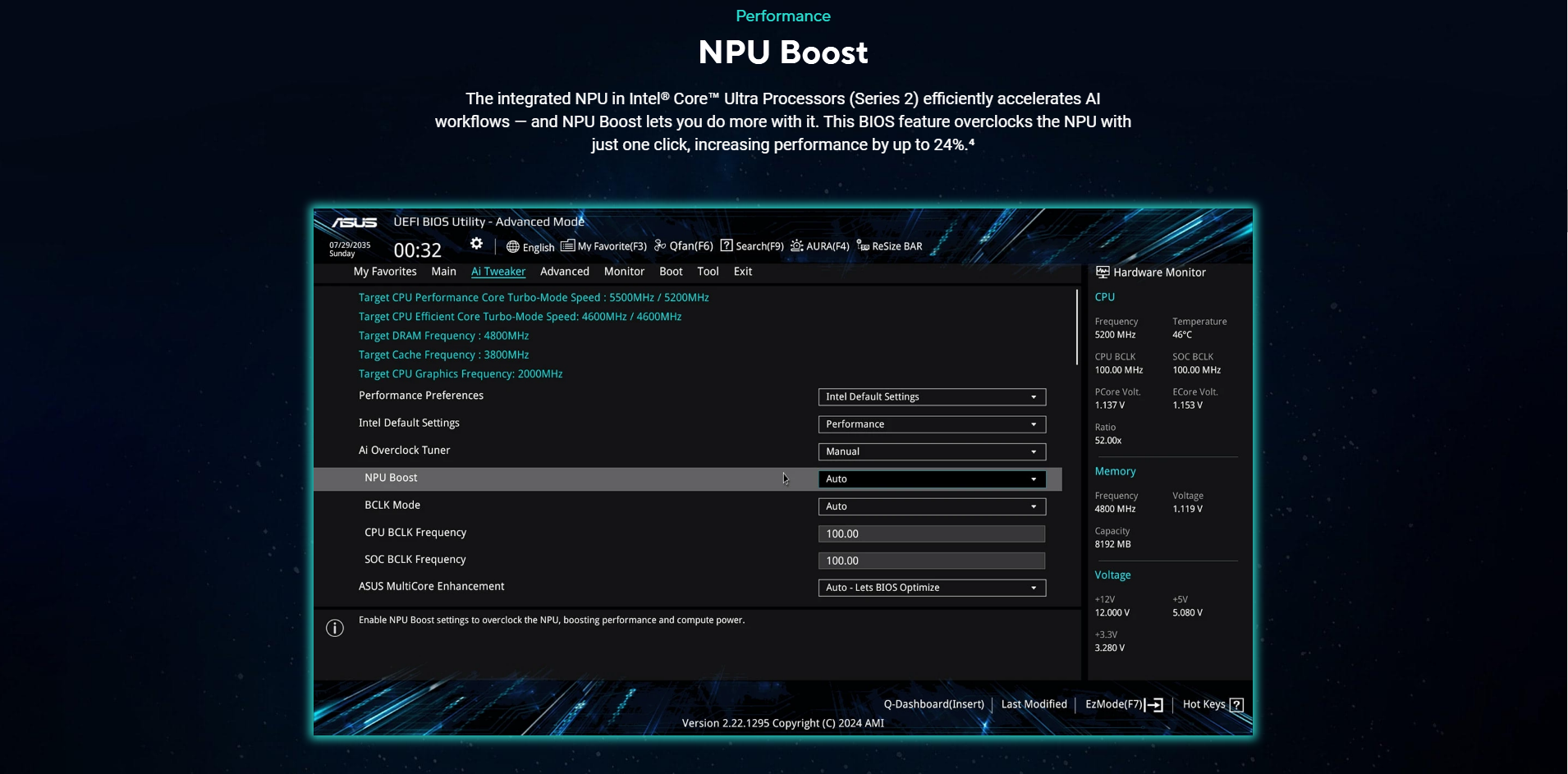
Task: Click Ratio 52.00x value
Action: tap(1107, 441)
